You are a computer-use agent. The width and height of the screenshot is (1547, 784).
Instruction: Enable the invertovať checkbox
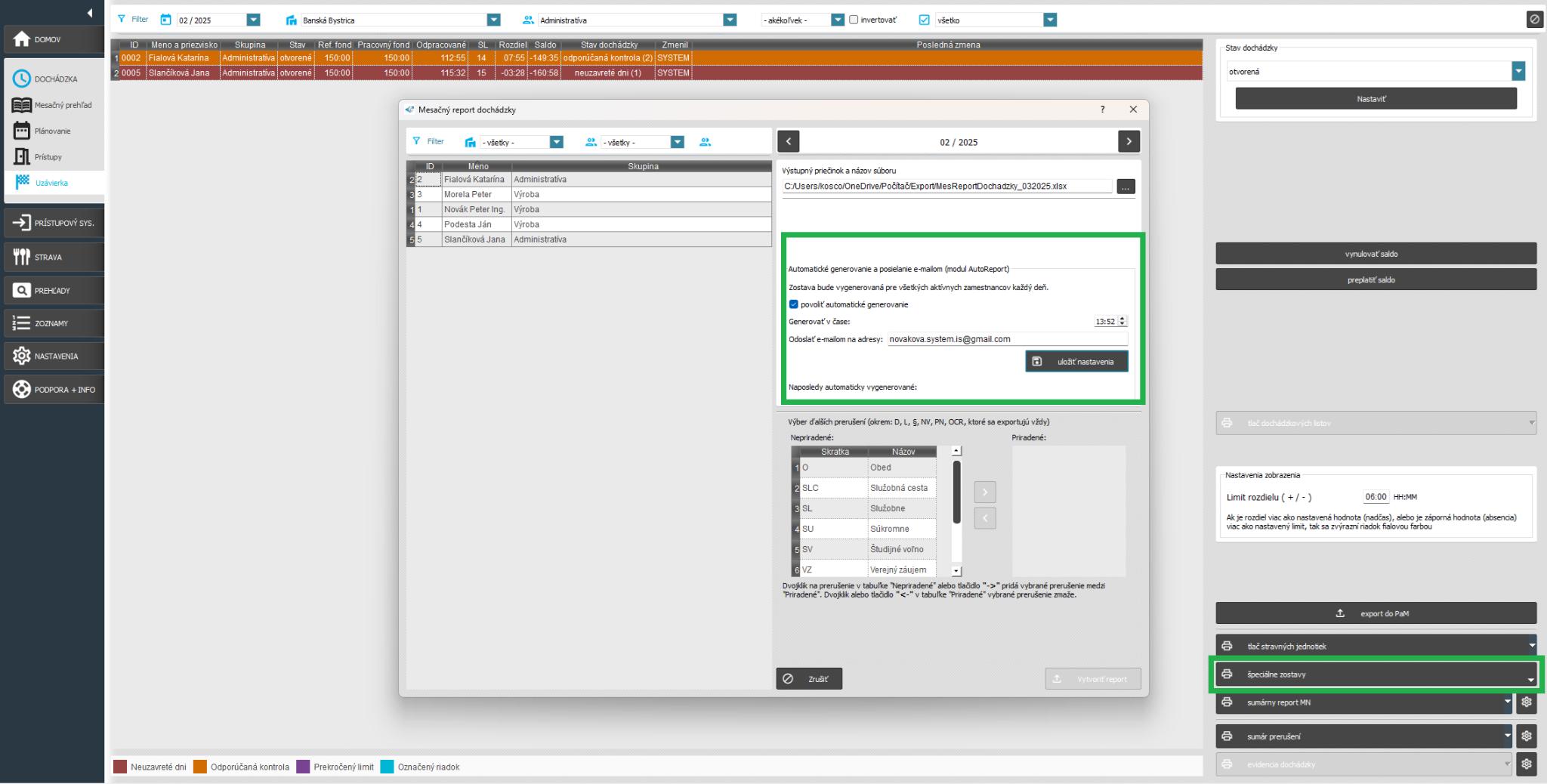click(854, 20)
